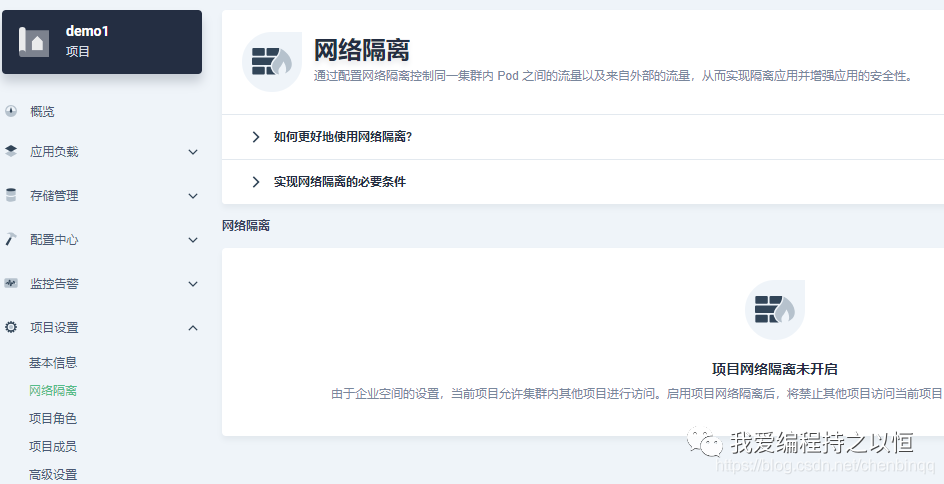
Task: Click the description starting with 通过配置网络隔离
Action: tap(614, 76)
